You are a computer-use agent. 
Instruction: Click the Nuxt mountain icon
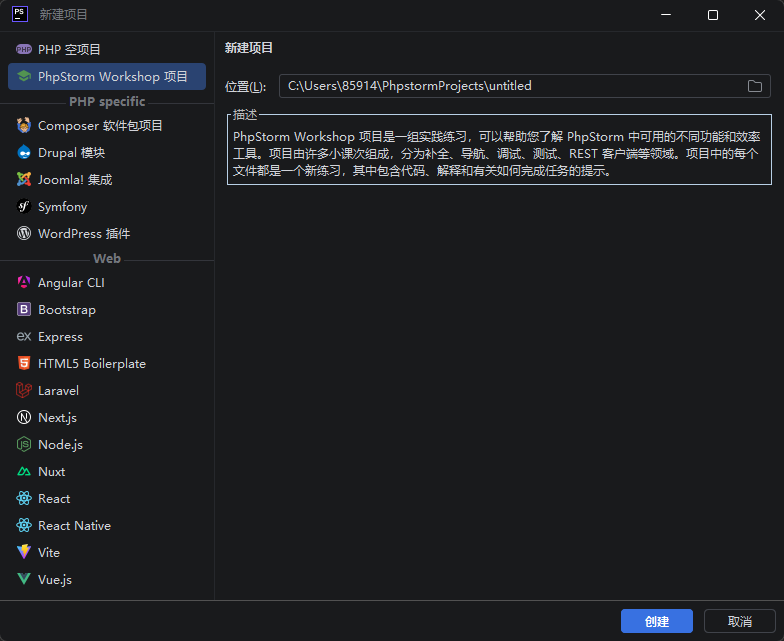pyautogui.click(x=24, y=472)
